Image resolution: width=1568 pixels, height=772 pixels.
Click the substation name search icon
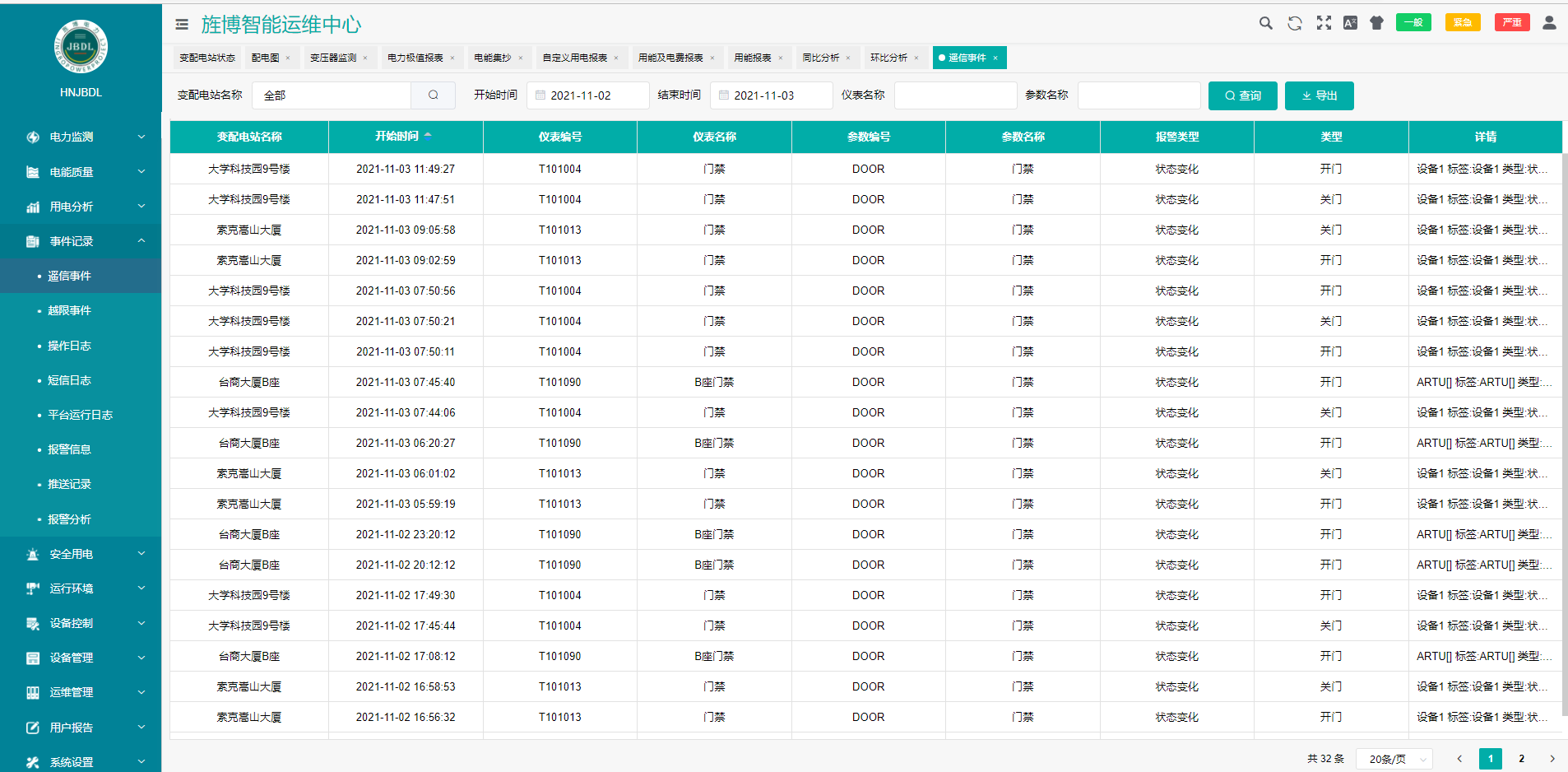(x=434, y=95)
